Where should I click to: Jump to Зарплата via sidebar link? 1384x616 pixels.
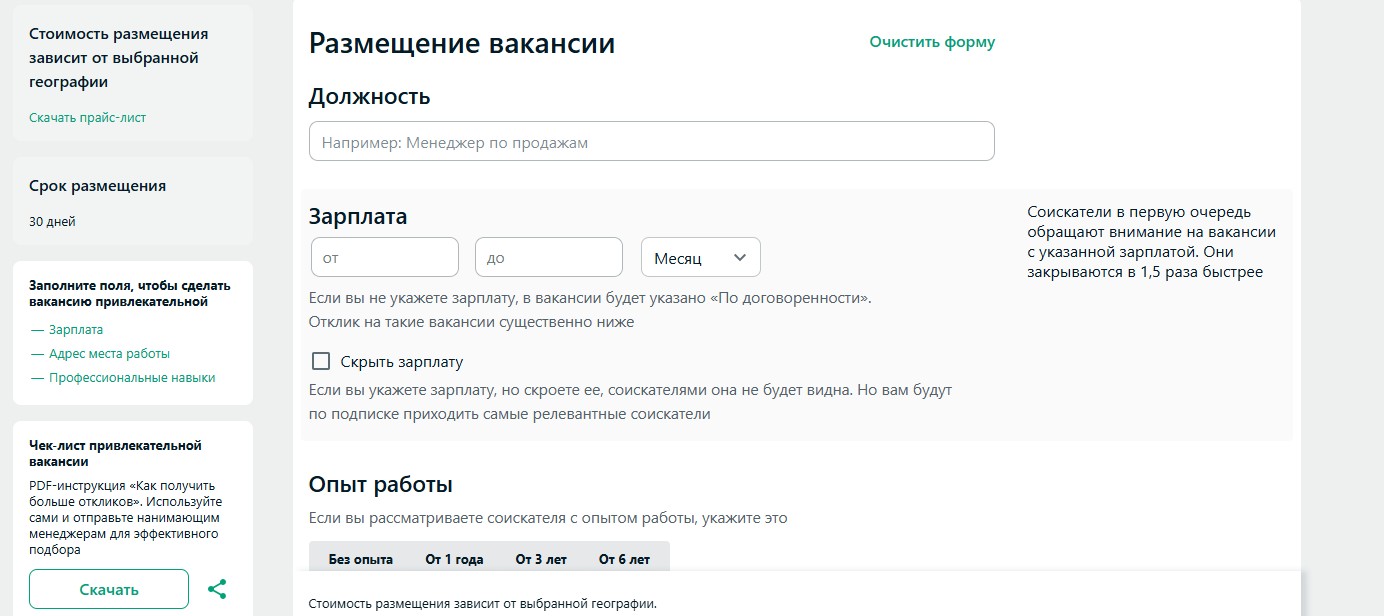pyautogui.click(x=75, y=329)
